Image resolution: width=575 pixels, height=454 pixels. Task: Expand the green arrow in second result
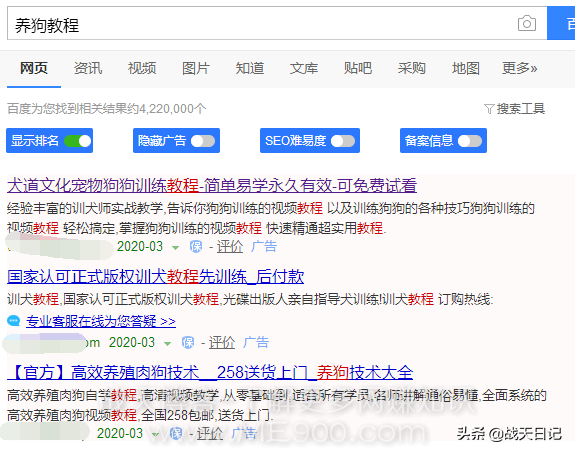(x=167, y=344)
